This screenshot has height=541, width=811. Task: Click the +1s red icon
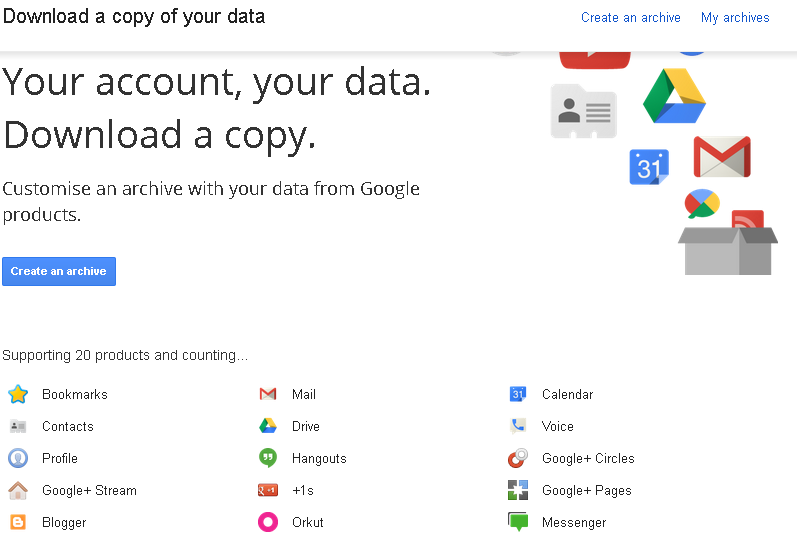[268, 490]
